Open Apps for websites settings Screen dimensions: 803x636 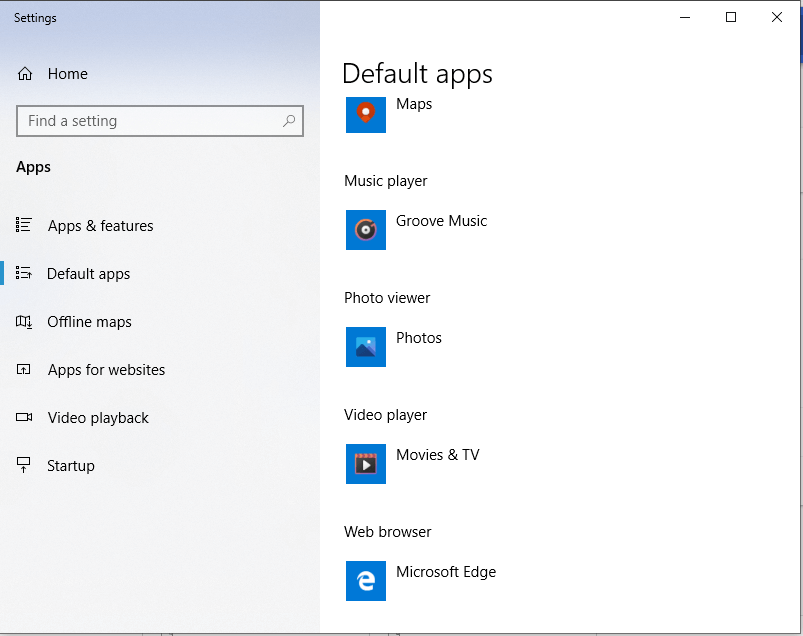160,370
